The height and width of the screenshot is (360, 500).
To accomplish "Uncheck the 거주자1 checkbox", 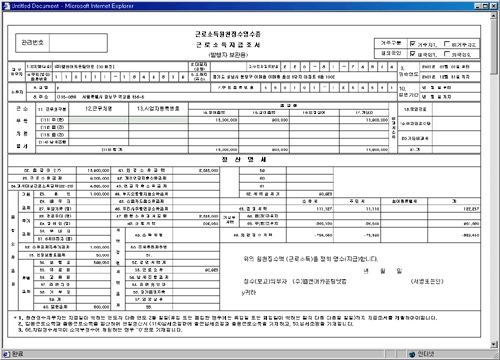I will point(412,44).
